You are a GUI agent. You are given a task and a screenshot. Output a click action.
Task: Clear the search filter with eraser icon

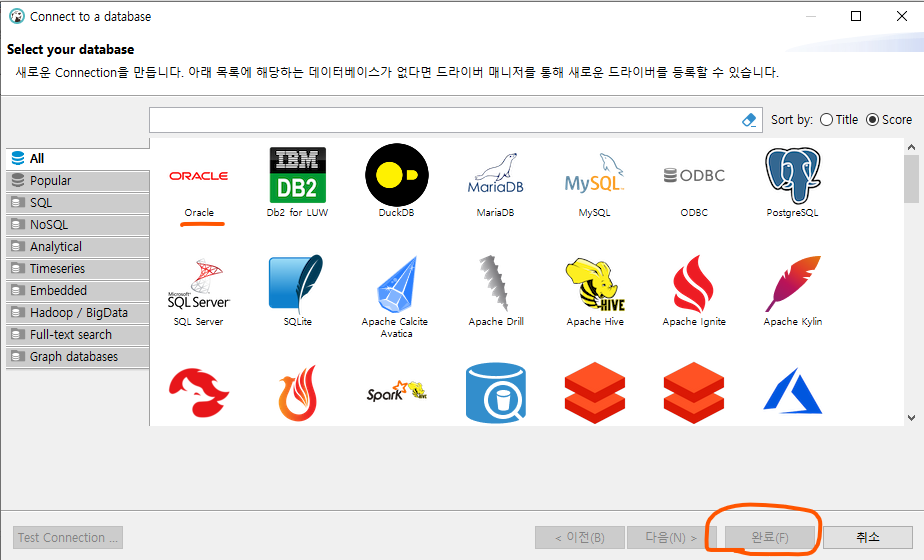tap(749, 120)
